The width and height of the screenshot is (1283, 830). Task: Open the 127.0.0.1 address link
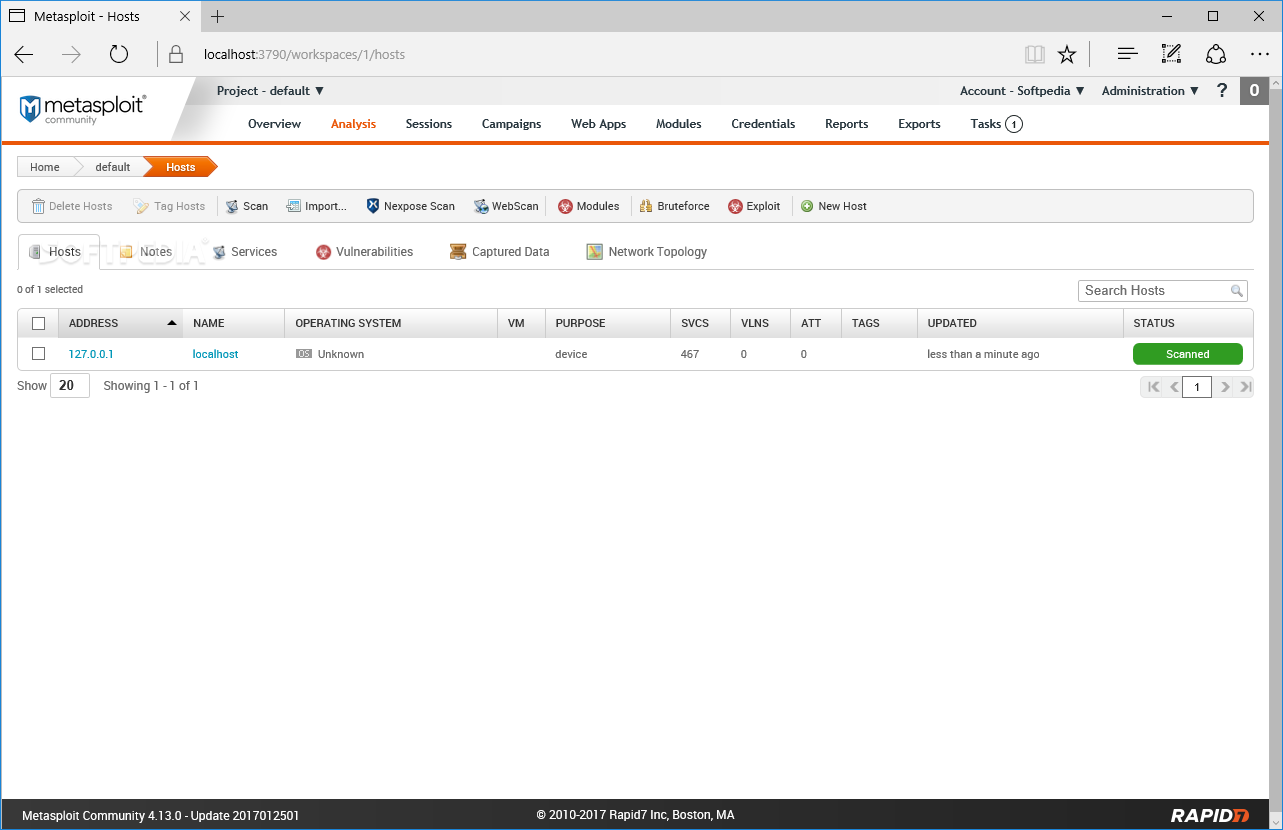(91, 354)
